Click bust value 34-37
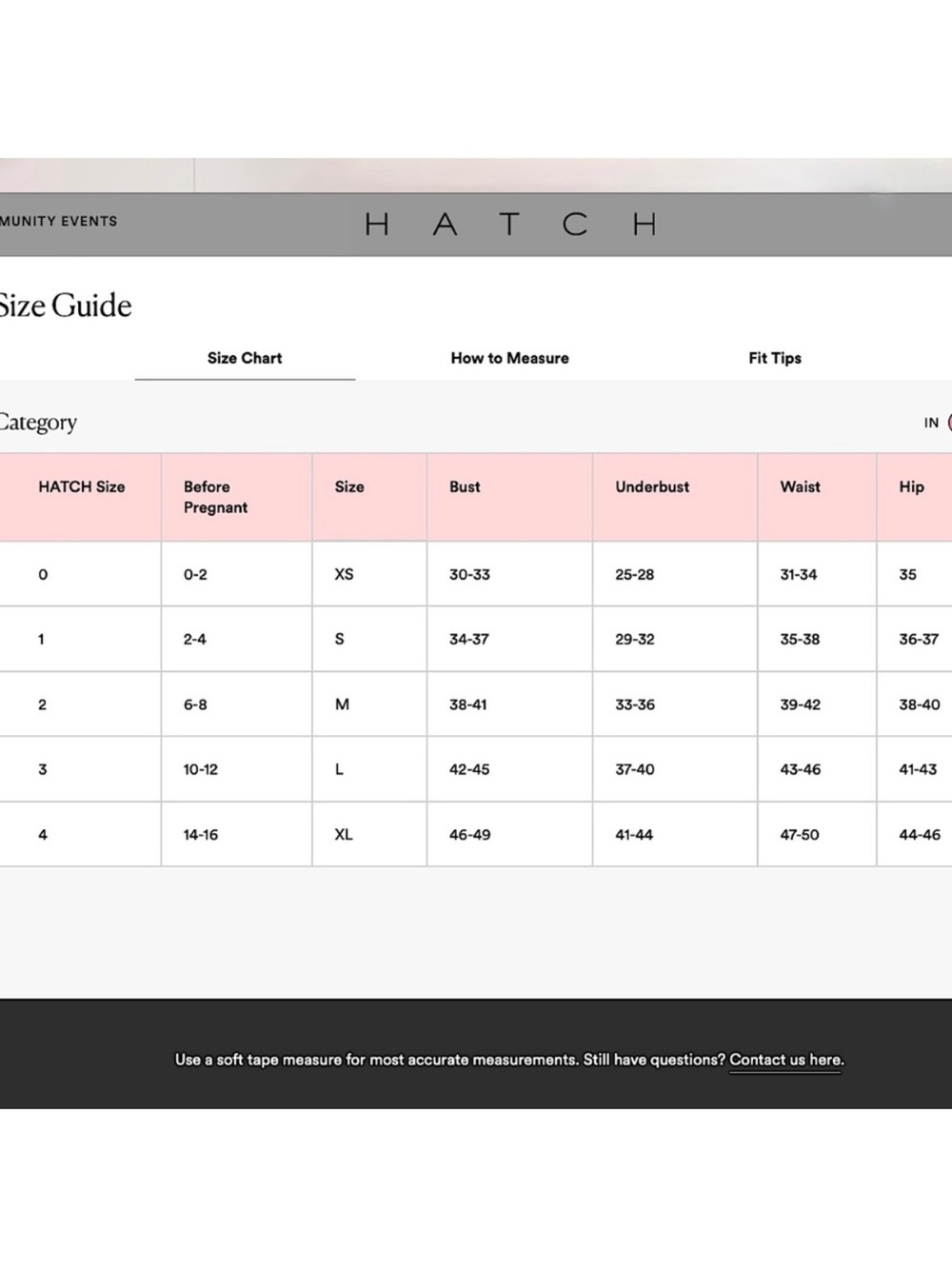This screenshot has width=952, height=1269. click(x=469, y=639)
